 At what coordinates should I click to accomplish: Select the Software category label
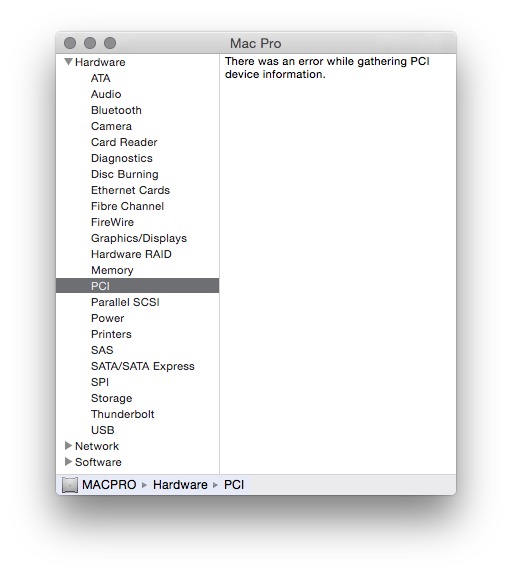(x=98, y=462)
